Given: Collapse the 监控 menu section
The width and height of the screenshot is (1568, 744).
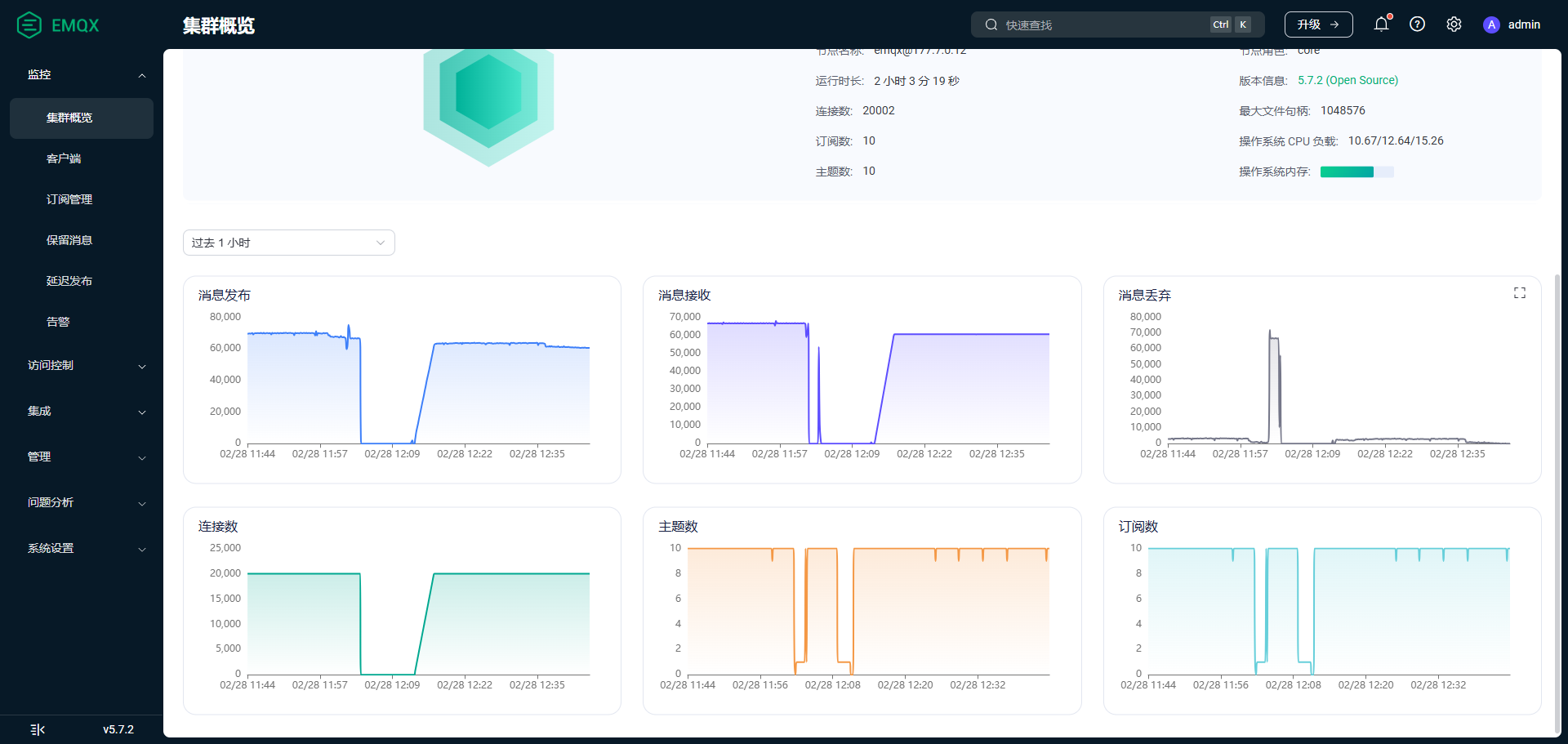Looking at the screenshot, I should (82, 75).
